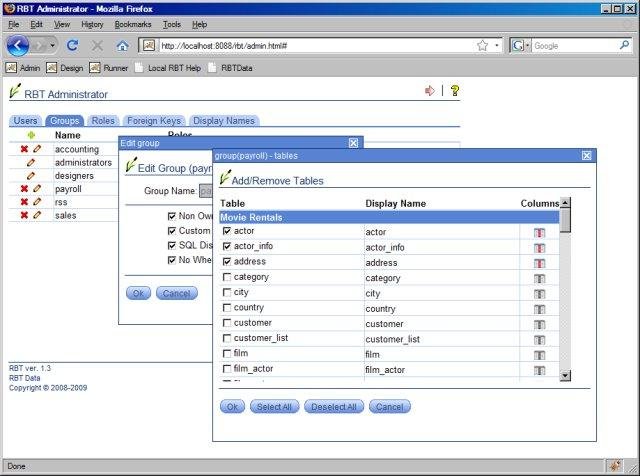This screenshot has height=476, width=640.
Task: Reload the page with the refresh icon
Action: [x=73, y=45]
